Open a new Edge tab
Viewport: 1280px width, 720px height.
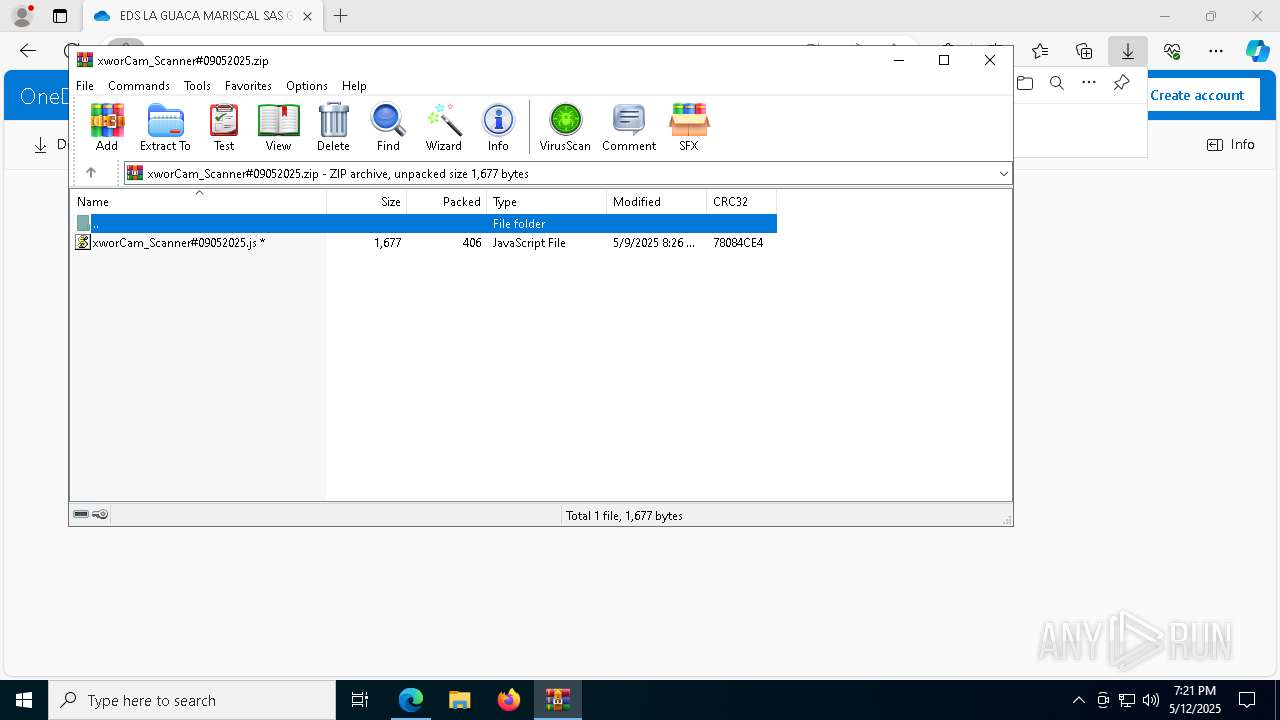pyautogui.click(x=341, y=16)
